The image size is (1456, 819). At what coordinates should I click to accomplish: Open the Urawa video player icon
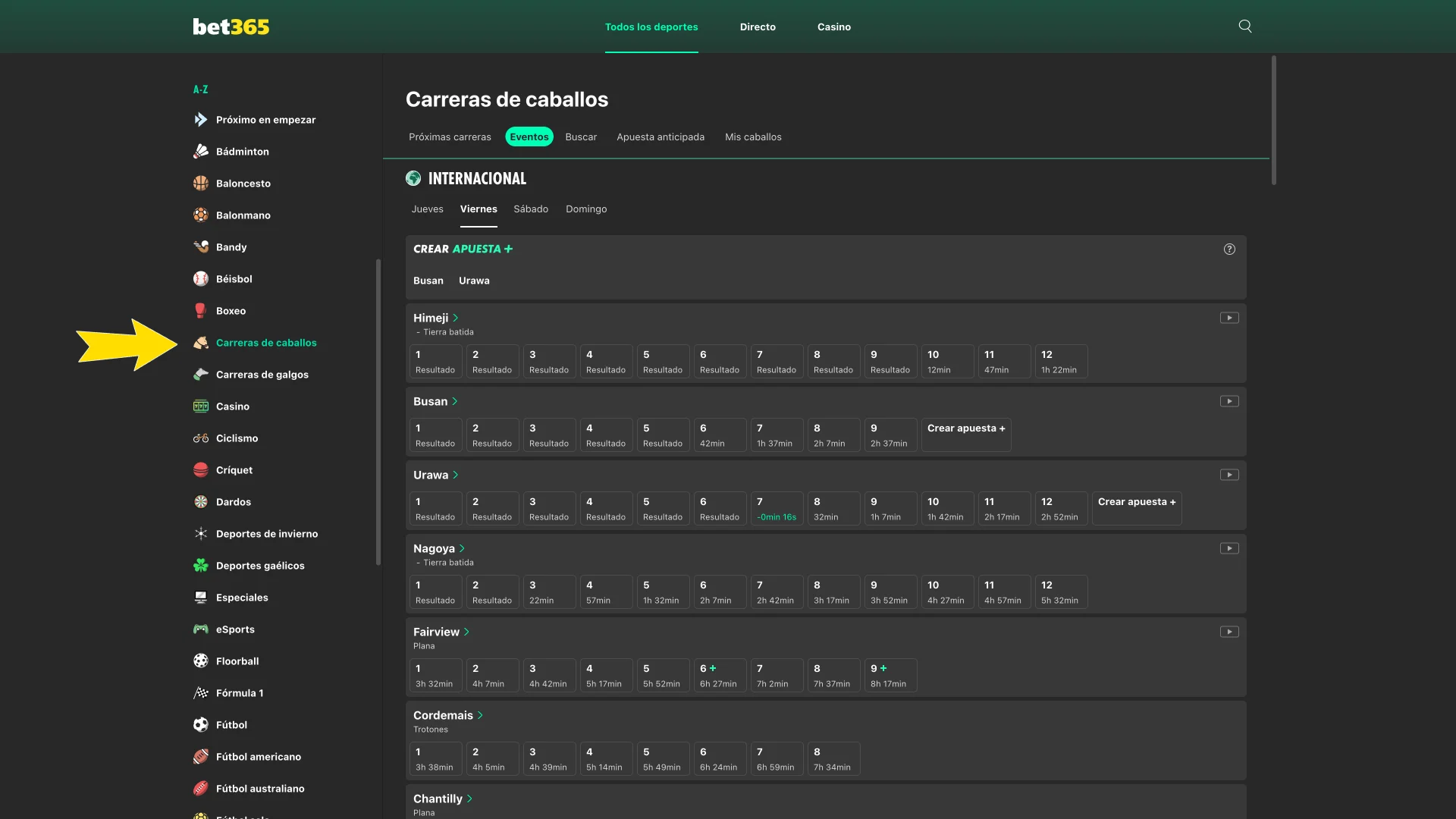pos(1229,475)
